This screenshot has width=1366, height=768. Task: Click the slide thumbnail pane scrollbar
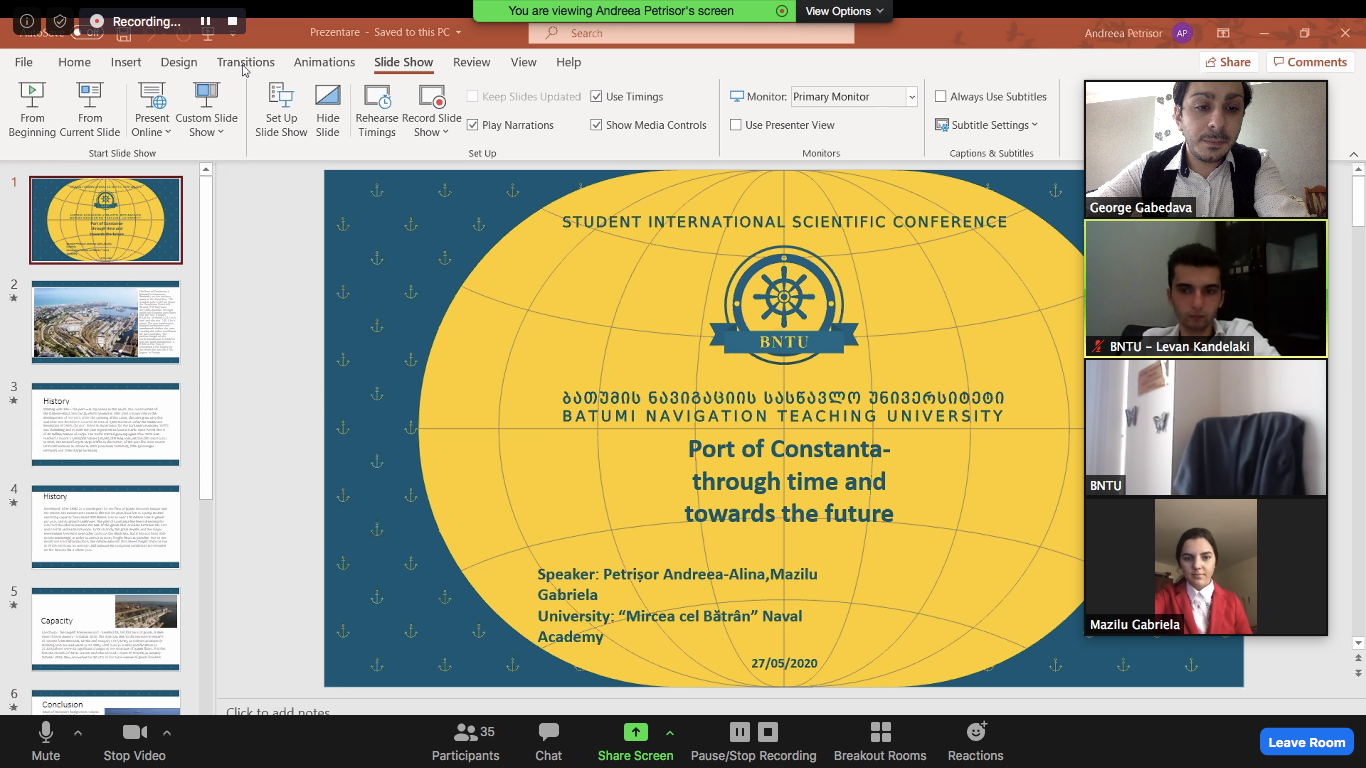[206, 340]
